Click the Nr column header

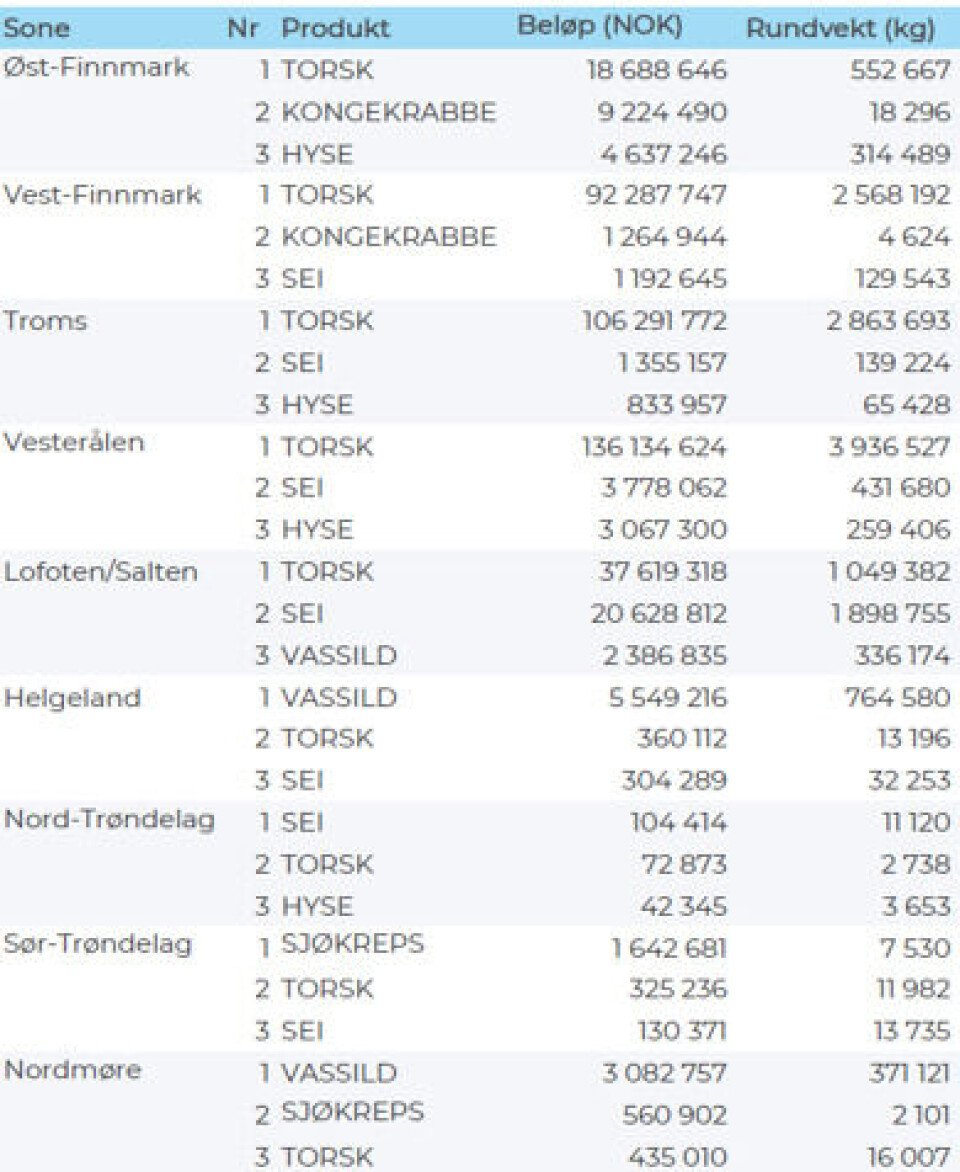(x=243, y=28)
